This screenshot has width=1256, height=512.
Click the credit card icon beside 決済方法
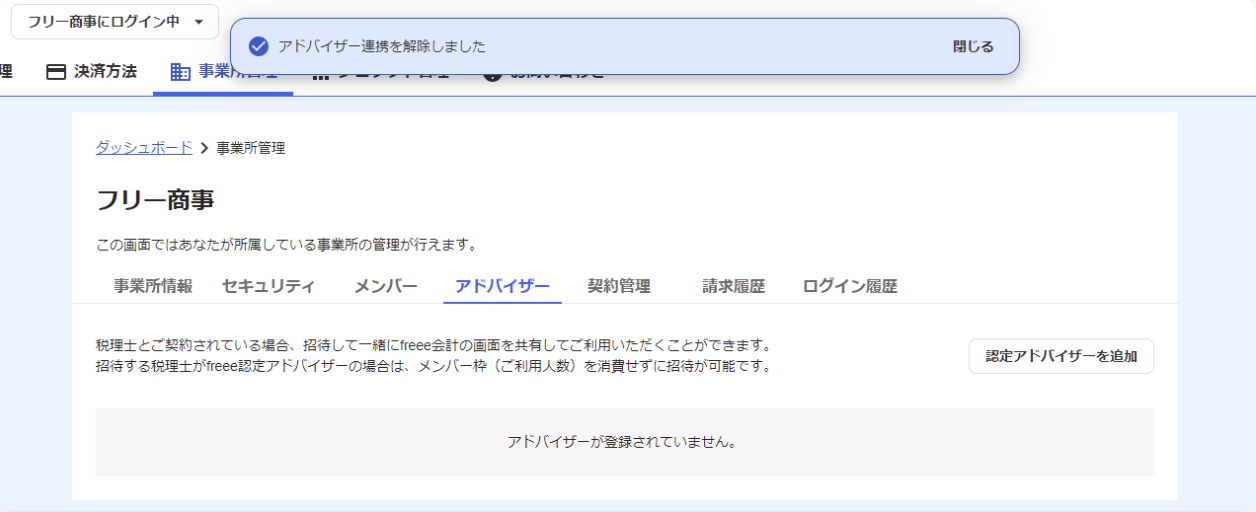pos(56,72)
